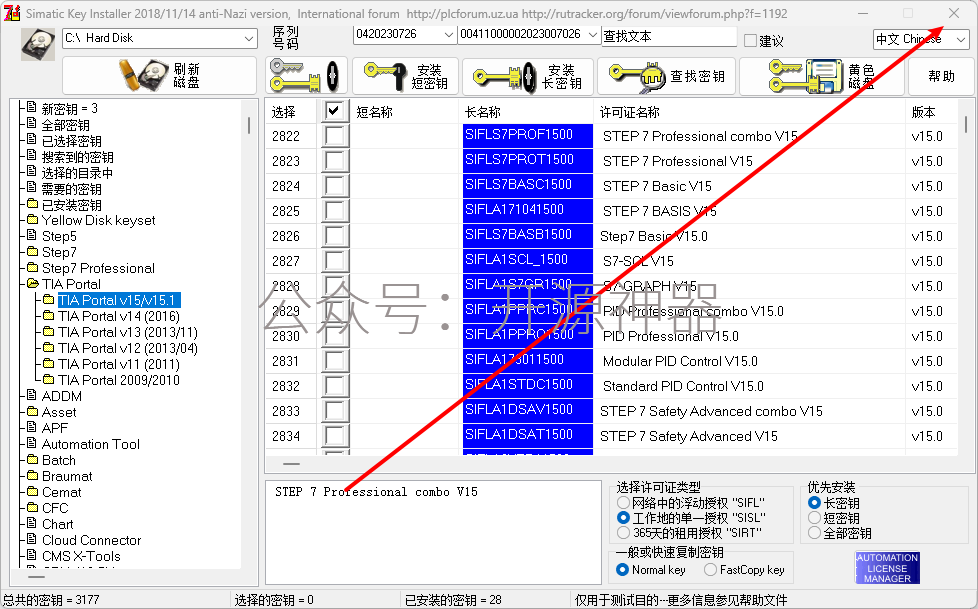Select network floating license SIFL radio
Viewport: 978px width, 609px height.
pyautogui.click(x=623, y=503)
